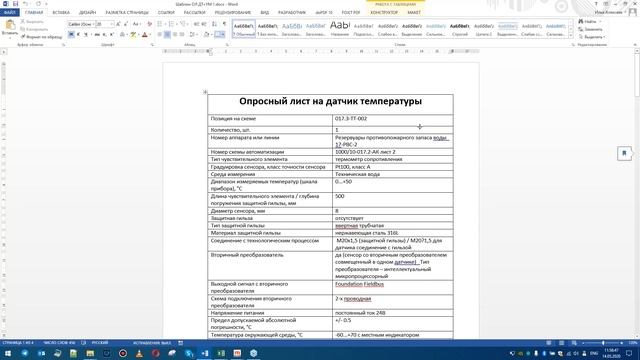Toggle Superscript formatting
Image resolution: width=640 pixels, height=360 pixels.
pos(112,35)
